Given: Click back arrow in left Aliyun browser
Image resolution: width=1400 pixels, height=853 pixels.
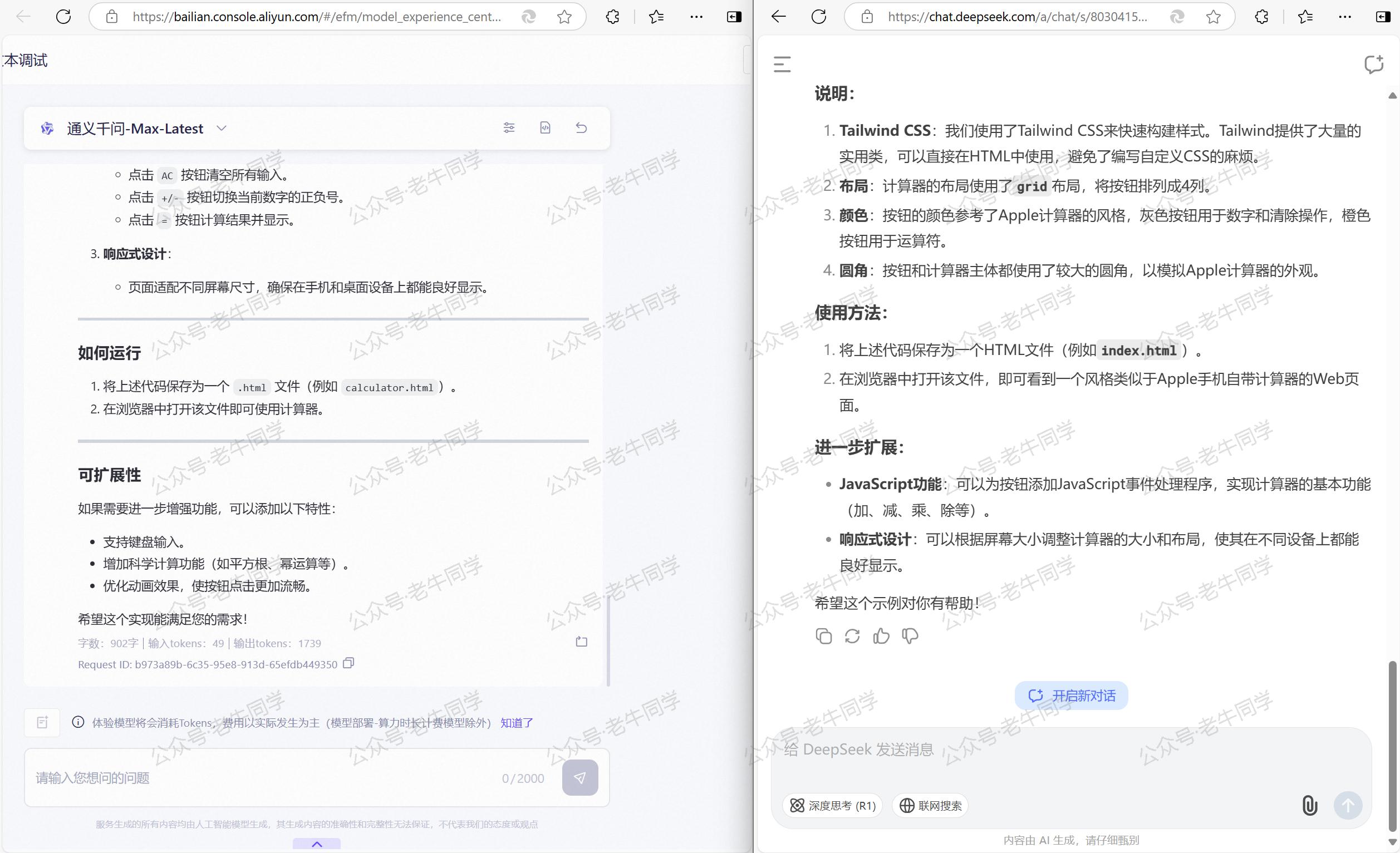Looking at the screenshot, I should click(23, 17).
